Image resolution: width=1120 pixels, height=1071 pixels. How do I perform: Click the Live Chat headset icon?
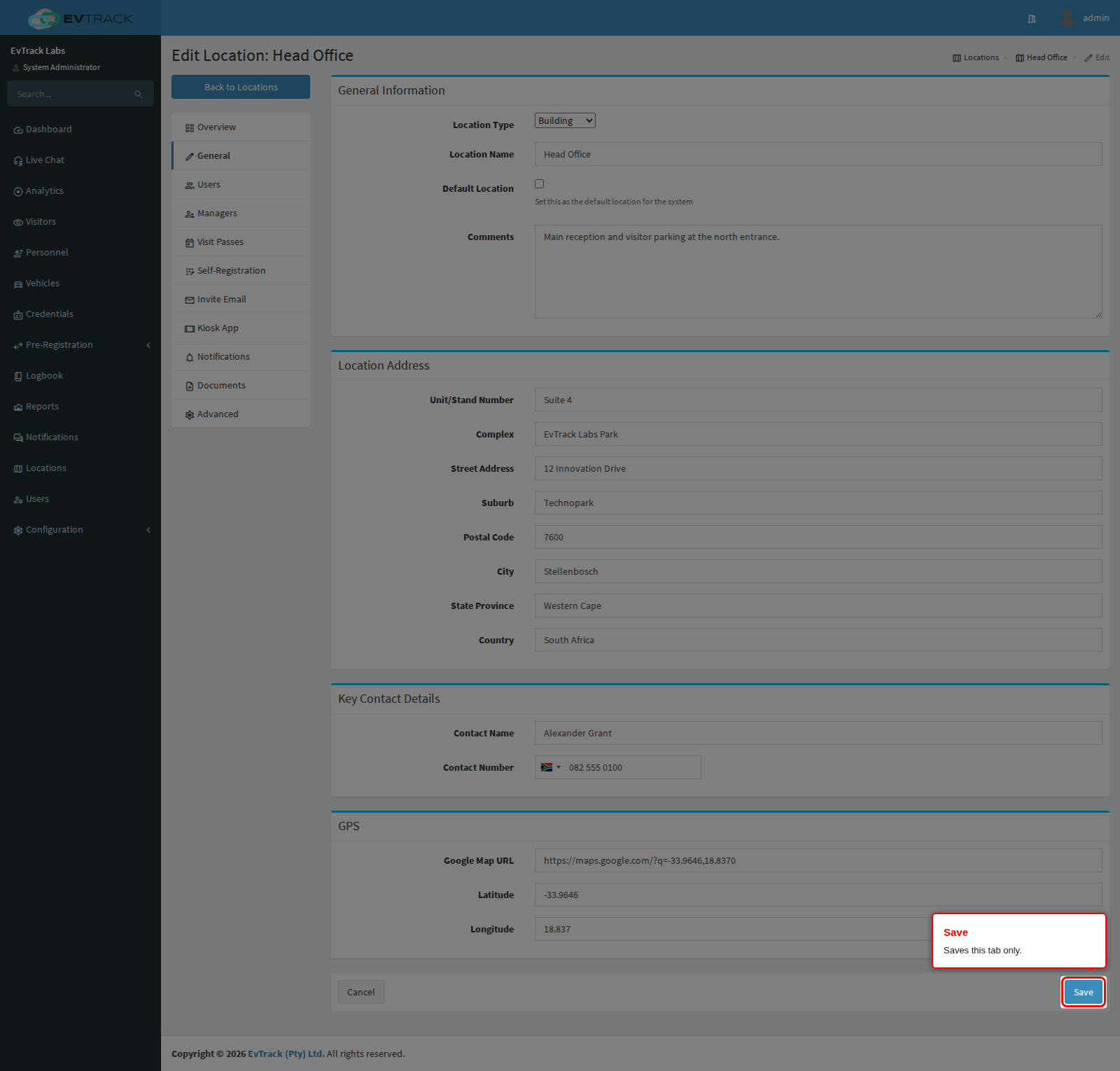point(18,161)
